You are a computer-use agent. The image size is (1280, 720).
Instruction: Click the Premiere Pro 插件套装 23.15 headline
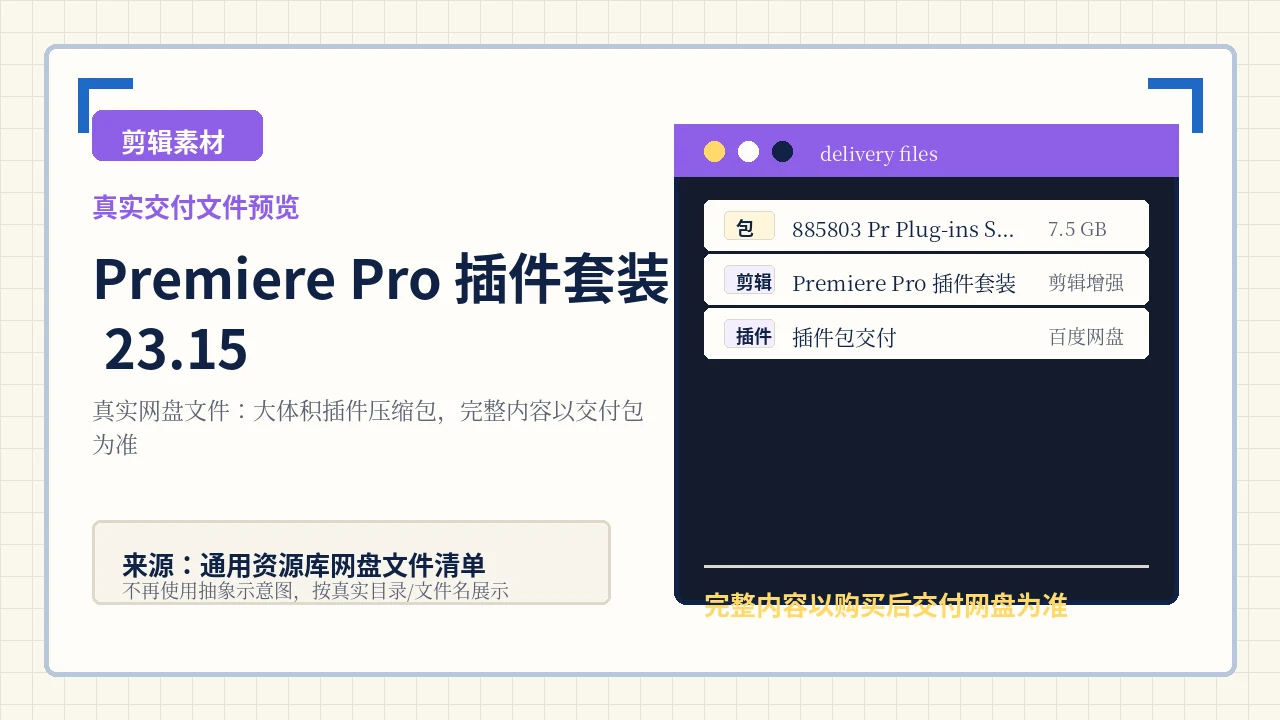(381, 313)
